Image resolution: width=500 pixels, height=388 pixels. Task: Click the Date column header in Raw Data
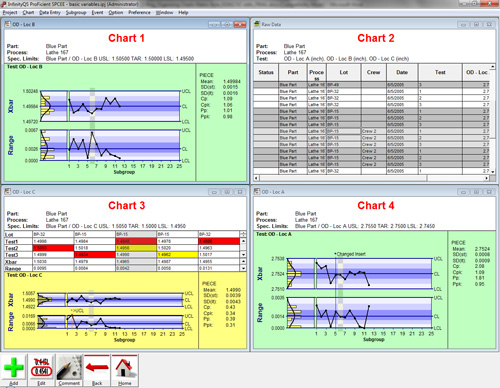[402, 72]
